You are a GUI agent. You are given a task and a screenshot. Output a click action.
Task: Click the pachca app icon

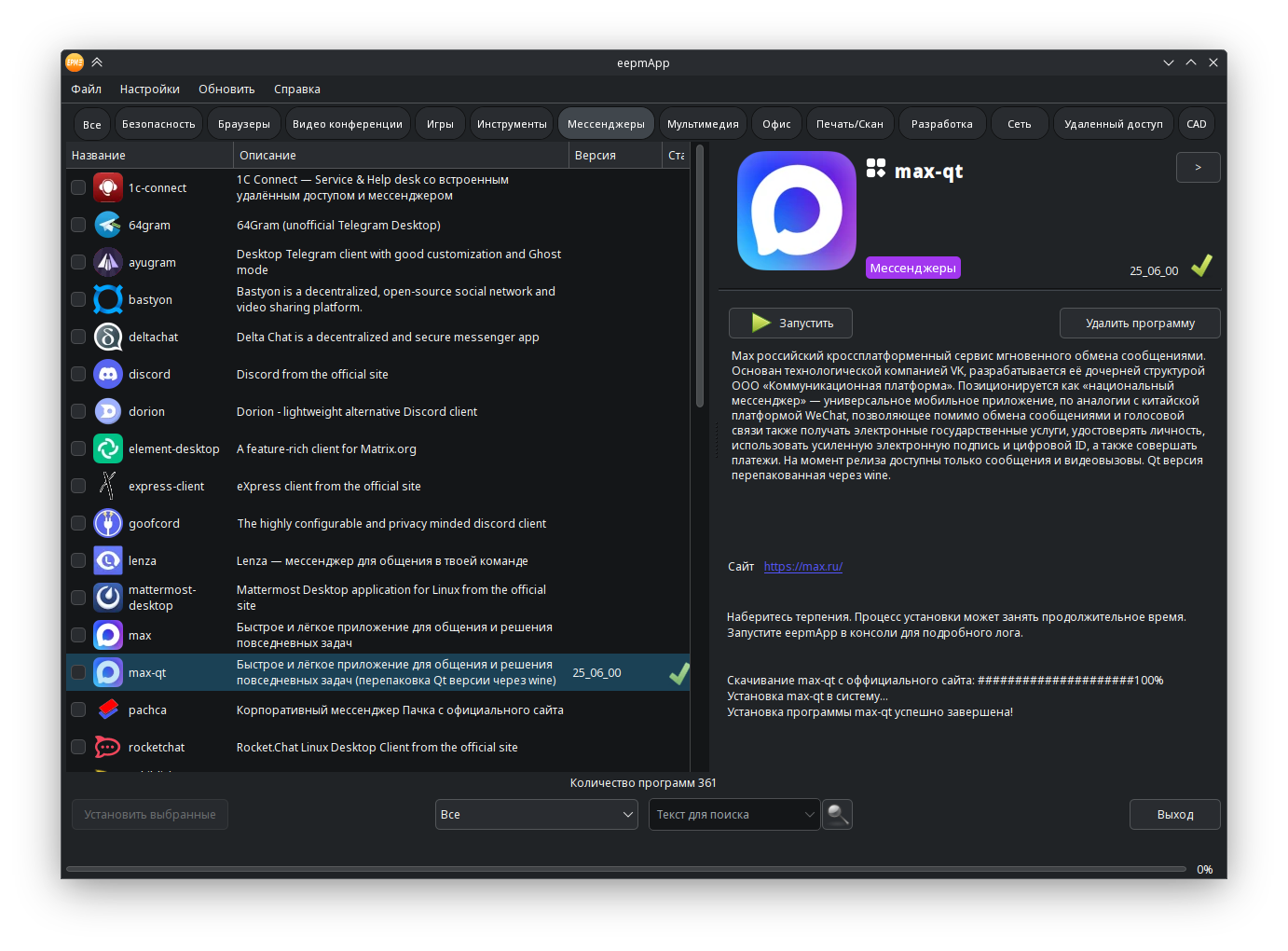pos(108,710)
